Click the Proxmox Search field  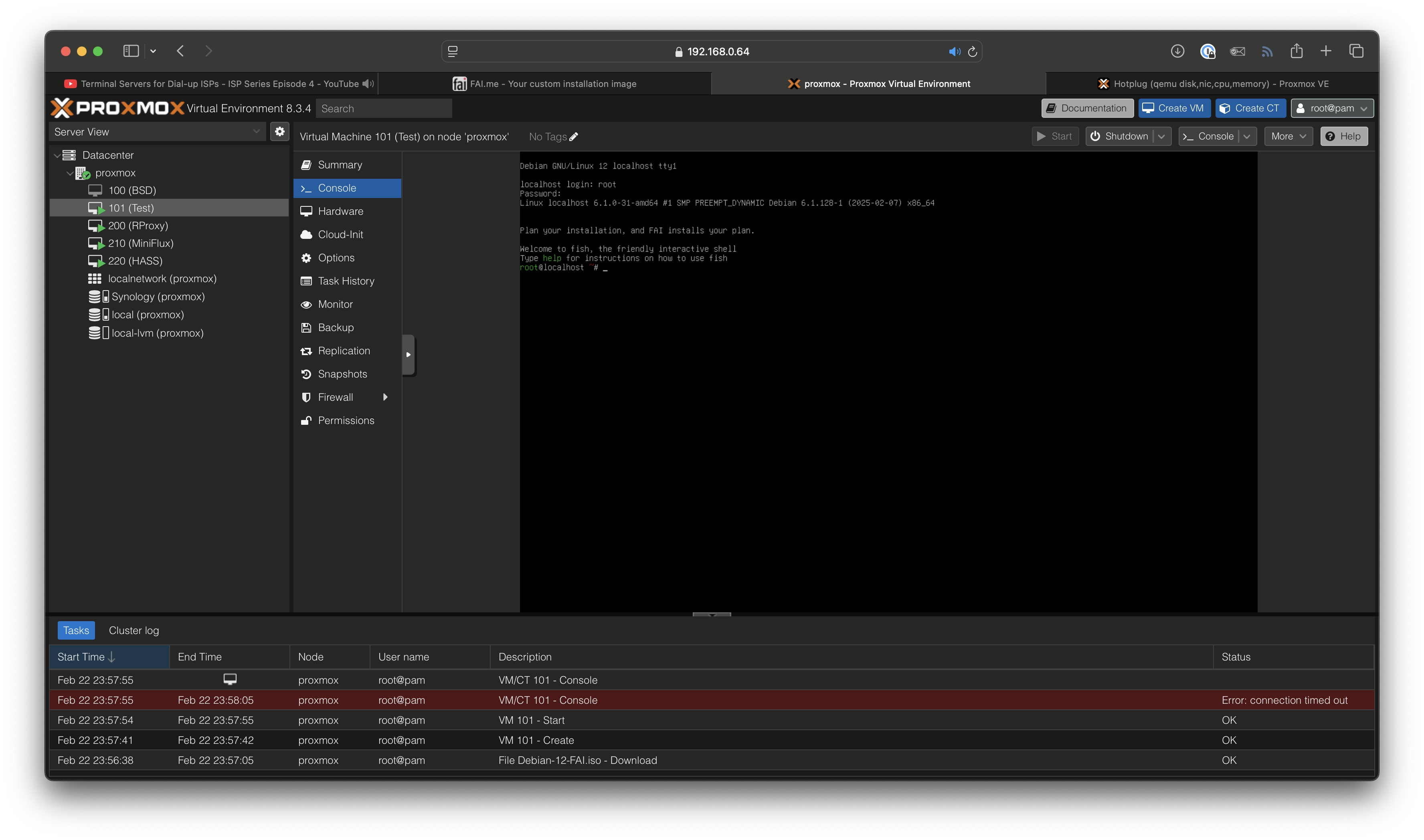point(384,108)
